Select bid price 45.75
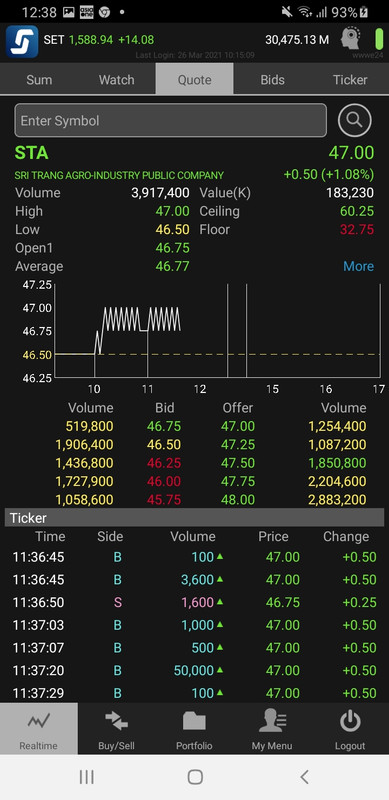This screenshot has width=389, height=800. pos(164,499)
